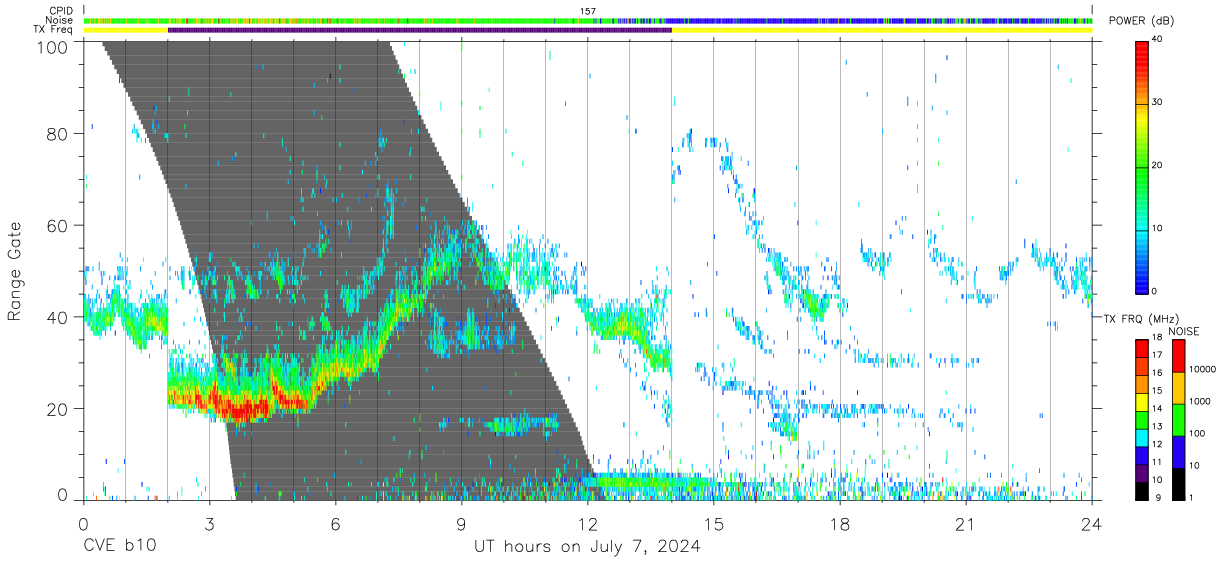
Task: Click noise legend value '10000'
Action: point(1203,369)
